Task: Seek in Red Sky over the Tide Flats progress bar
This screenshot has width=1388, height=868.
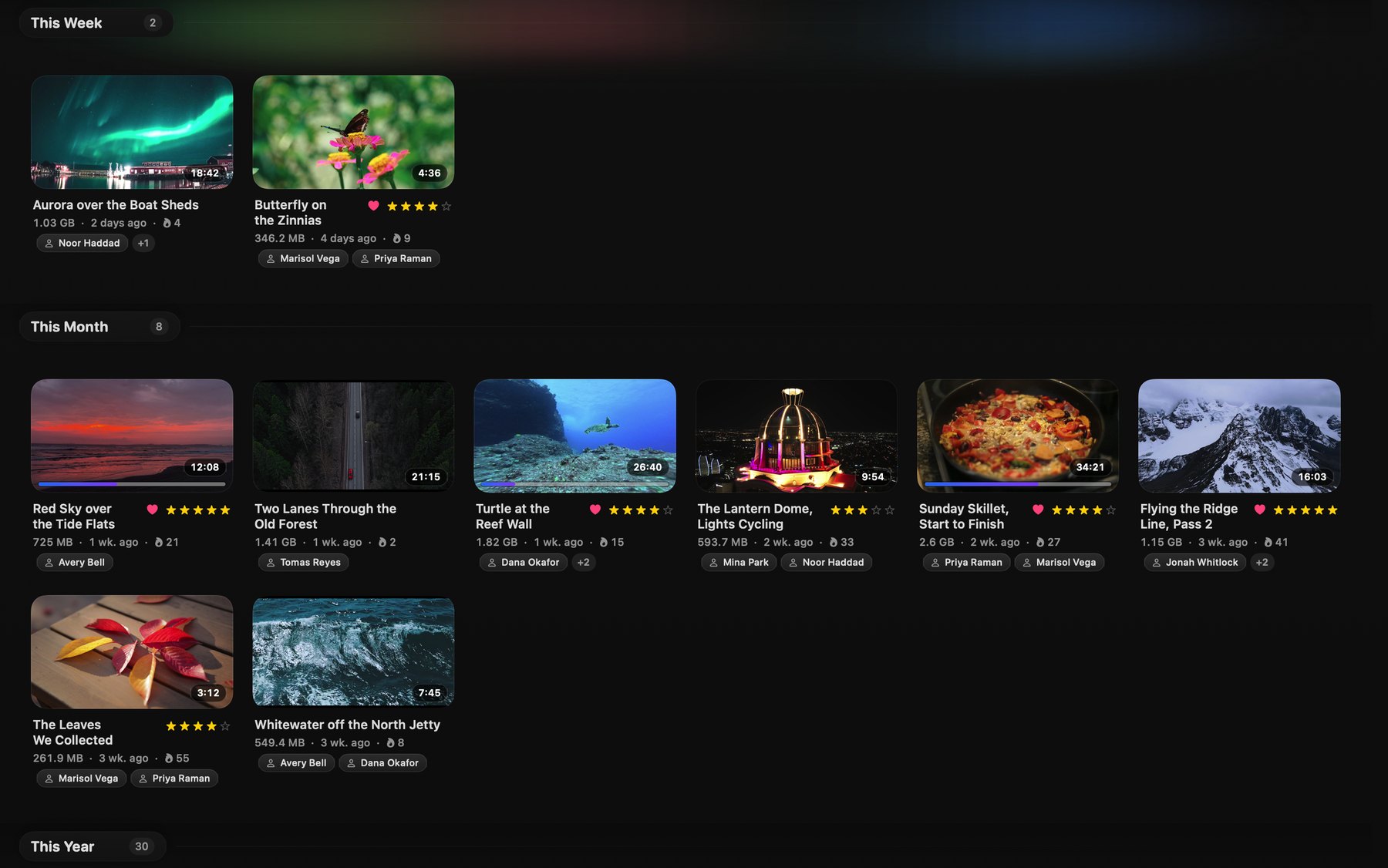Action: point(132,484)
